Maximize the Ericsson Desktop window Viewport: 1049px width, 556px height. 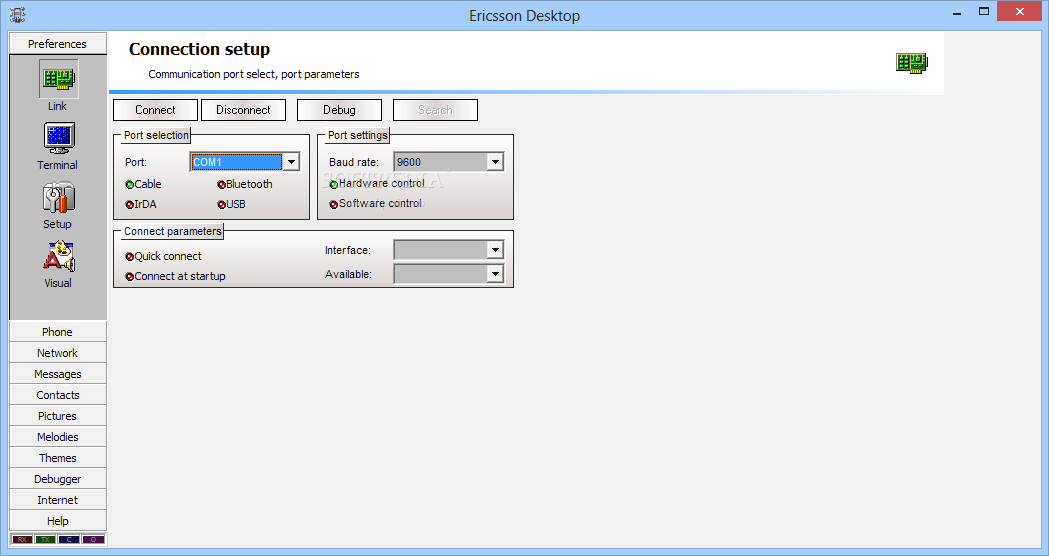coord(984,11)
